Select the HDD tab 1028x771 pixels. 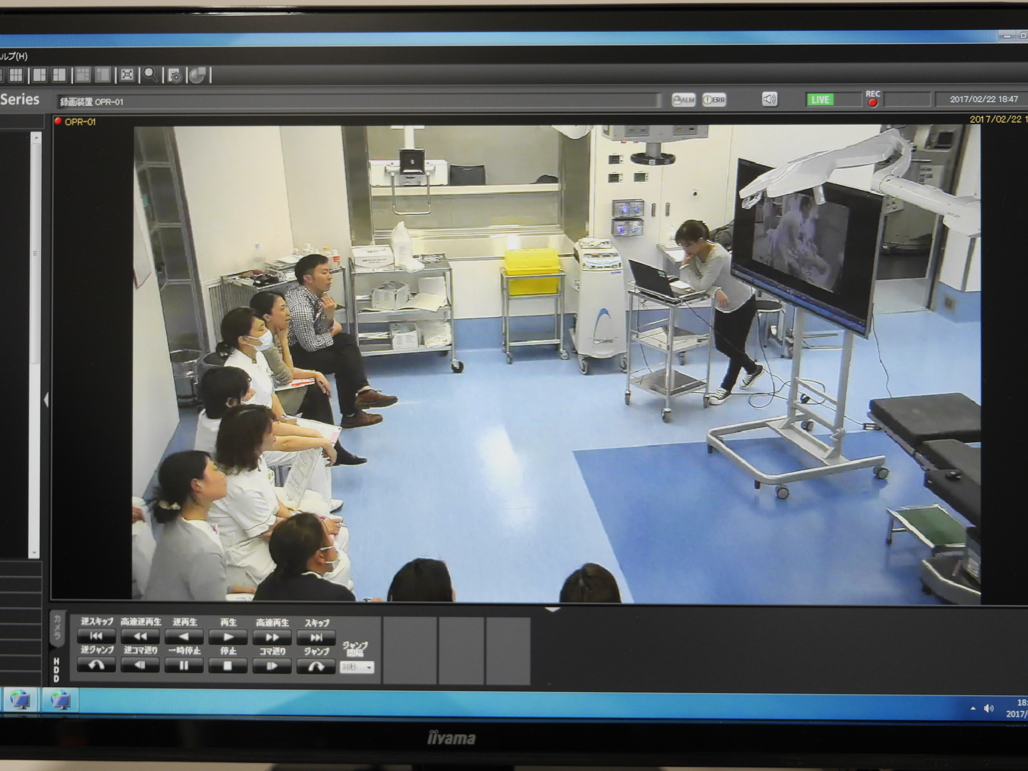coord(57,668)
